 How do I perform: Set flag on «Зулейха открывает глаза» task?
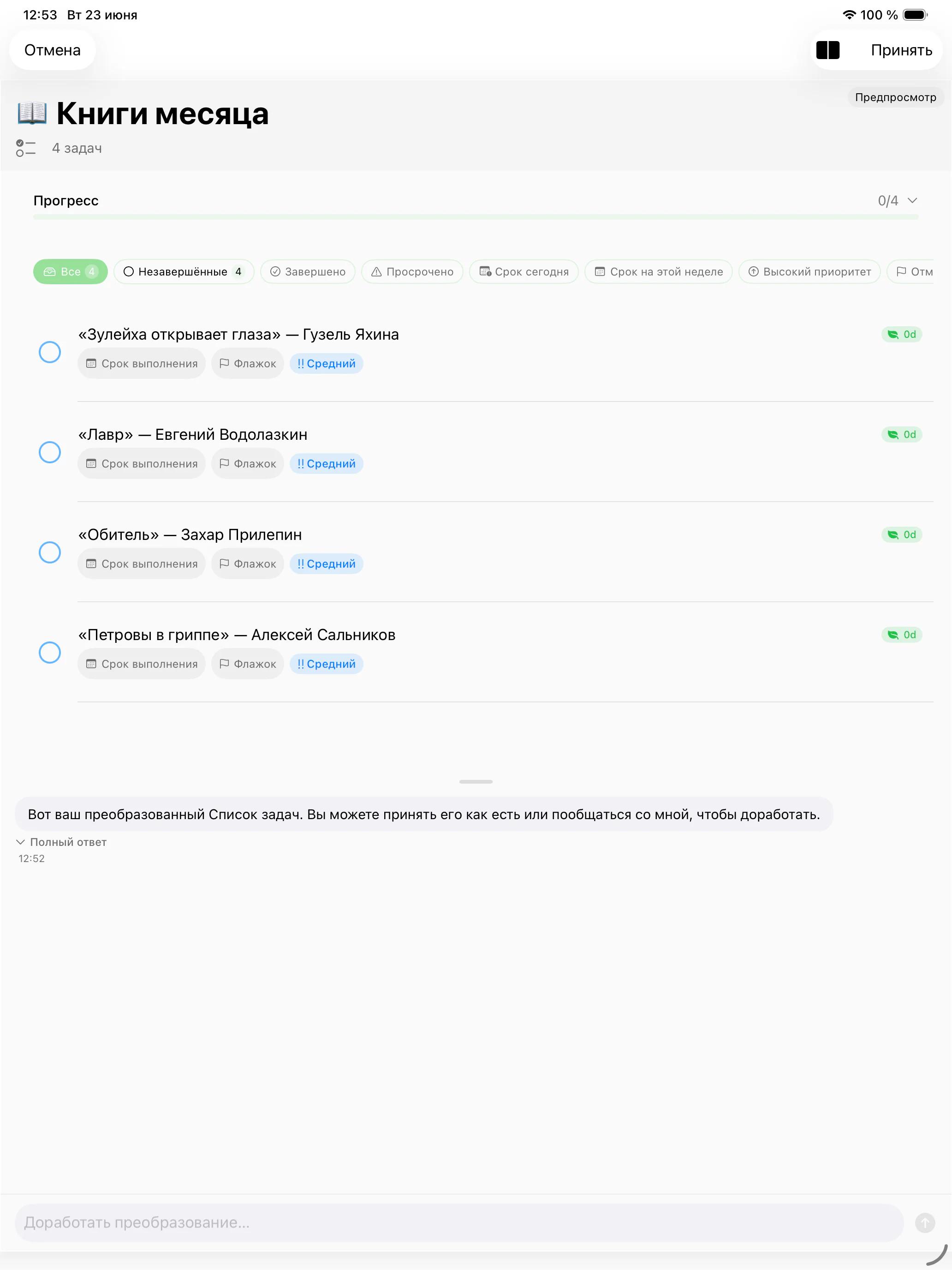(x=247, y=364)
